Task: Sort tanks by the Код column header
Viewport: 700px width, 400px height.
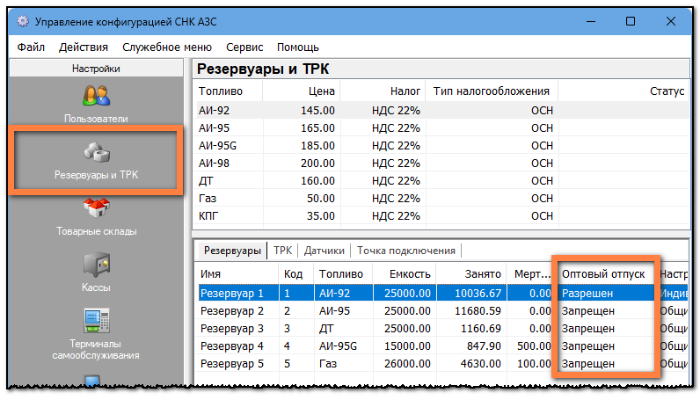Action: [296, 274]
